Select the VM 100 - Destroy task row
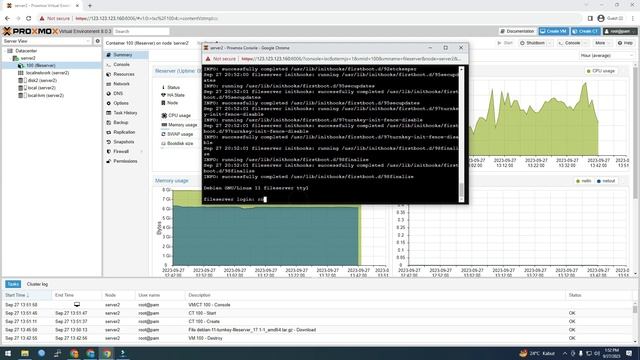This screenshot has height=360, width=640. [318, 338]
